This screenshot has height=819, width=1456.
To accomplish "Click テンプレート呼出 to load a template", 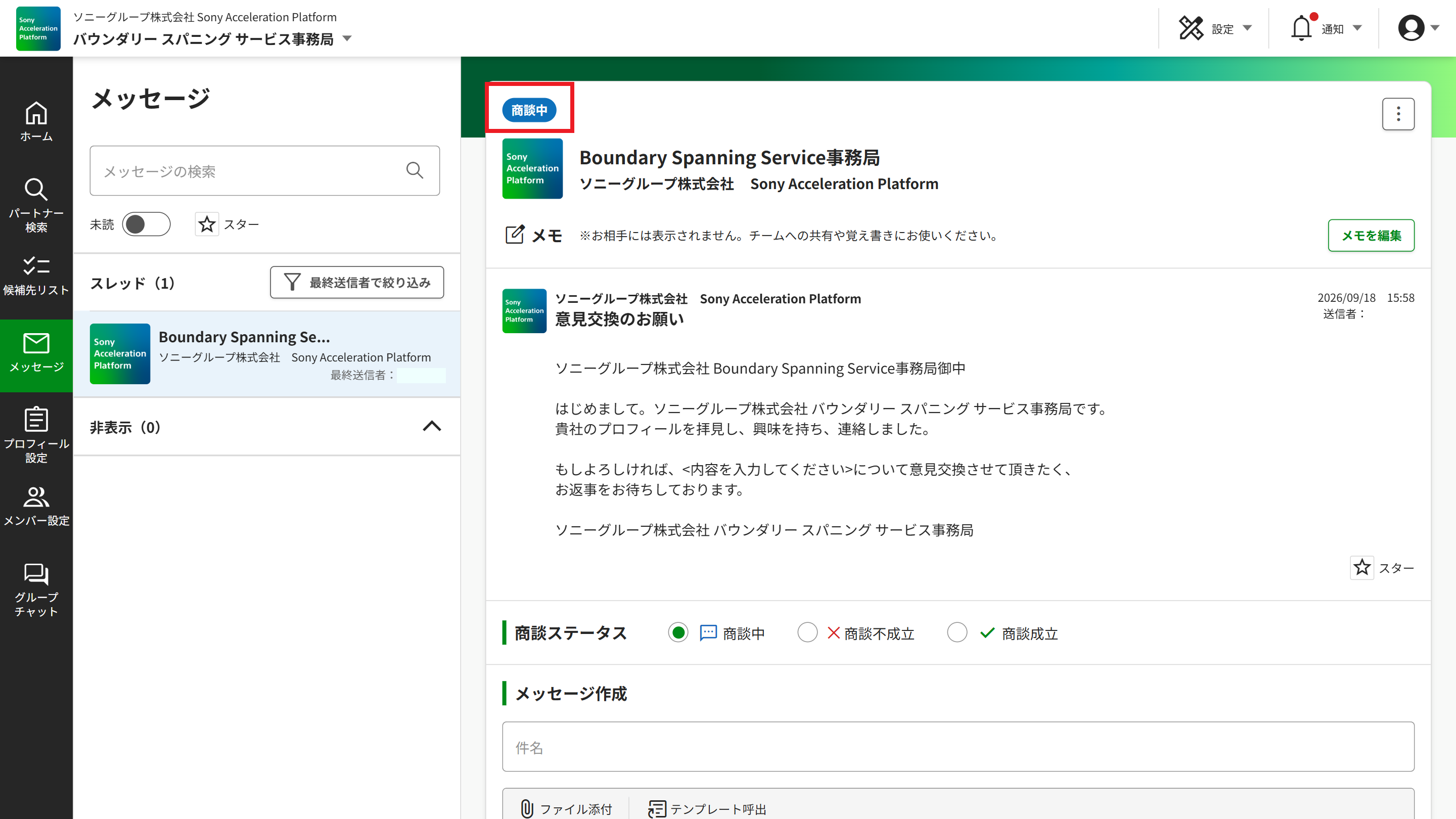I will coord(707,809).
